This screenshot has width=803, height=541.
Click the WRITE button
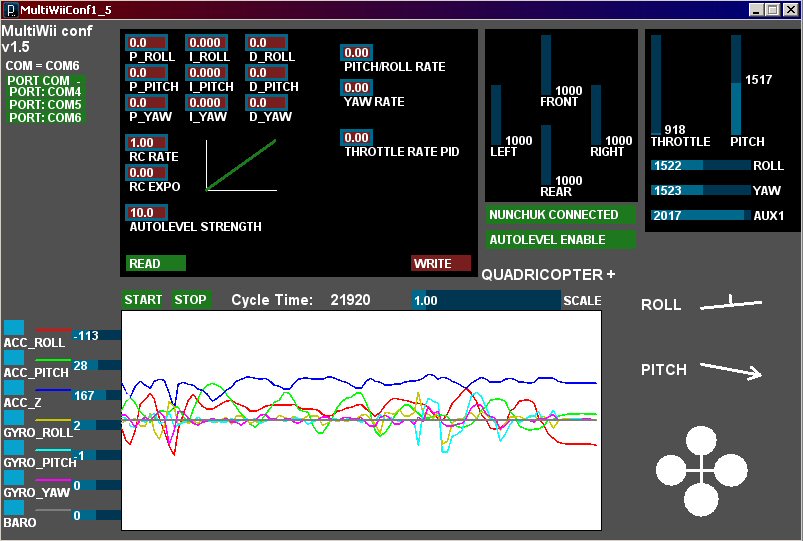click(441, 263)
